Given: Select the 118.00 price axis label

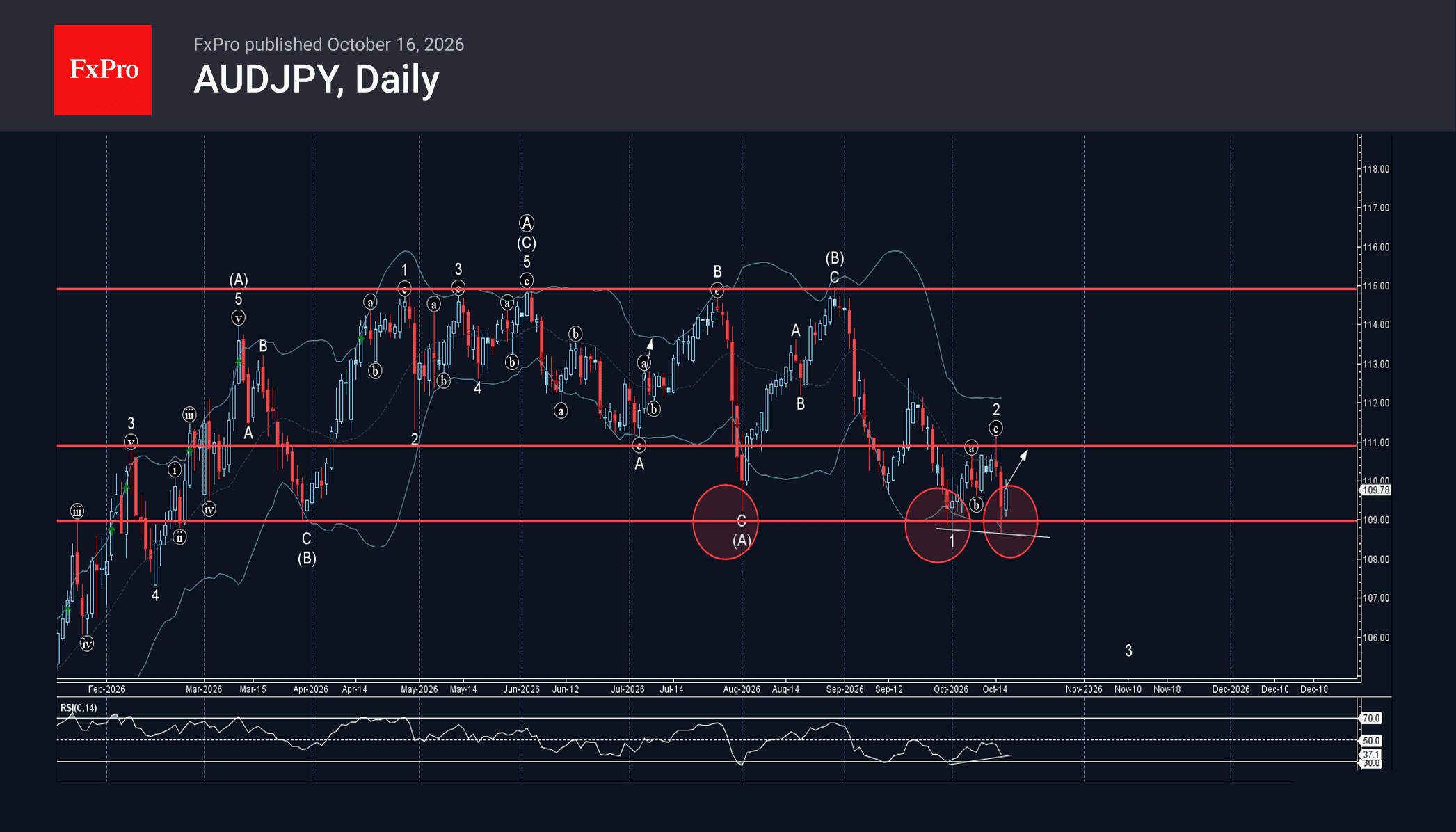Looking at the screenshot, I should point(1375,169).
